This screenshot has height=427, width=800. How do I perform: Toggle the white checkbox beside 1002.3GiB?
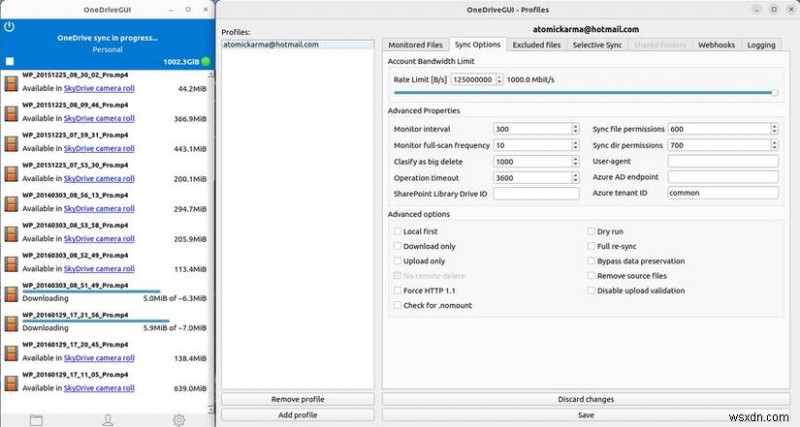coord(10,62)
